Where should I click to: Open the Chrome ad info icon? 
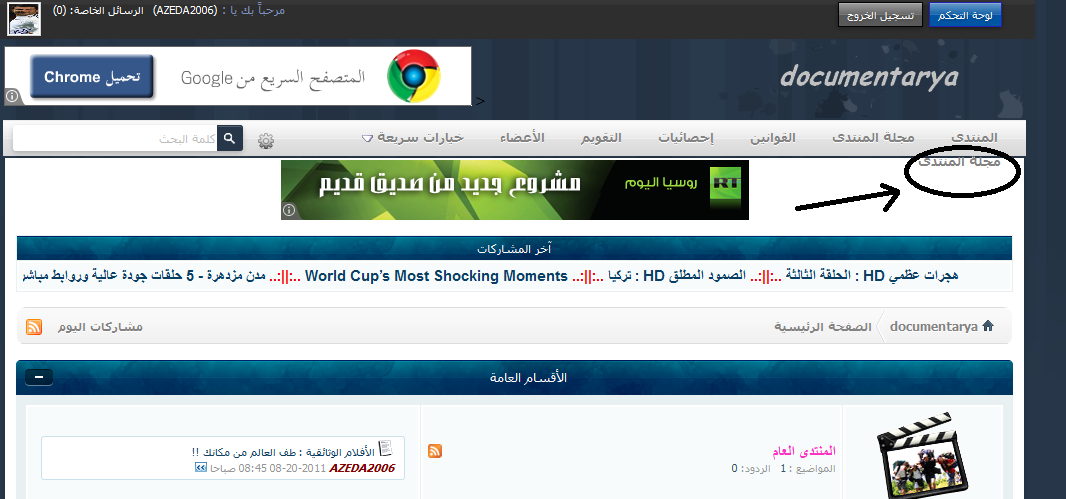[x=12, y=97]
